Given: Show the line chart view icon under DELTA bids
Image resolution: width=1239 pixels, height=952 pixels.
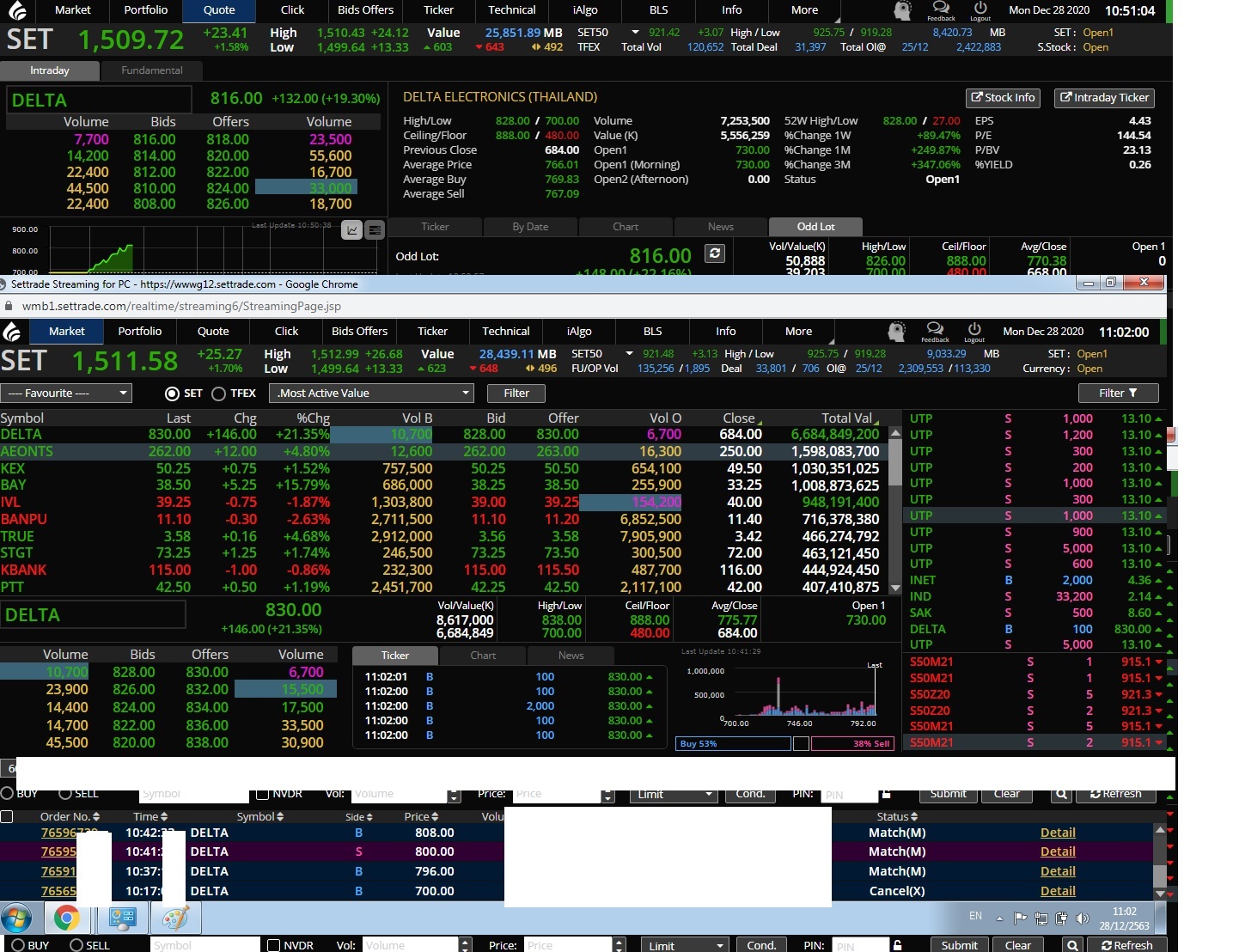Looking at the screenshot, I should click(x=351, y=229).
